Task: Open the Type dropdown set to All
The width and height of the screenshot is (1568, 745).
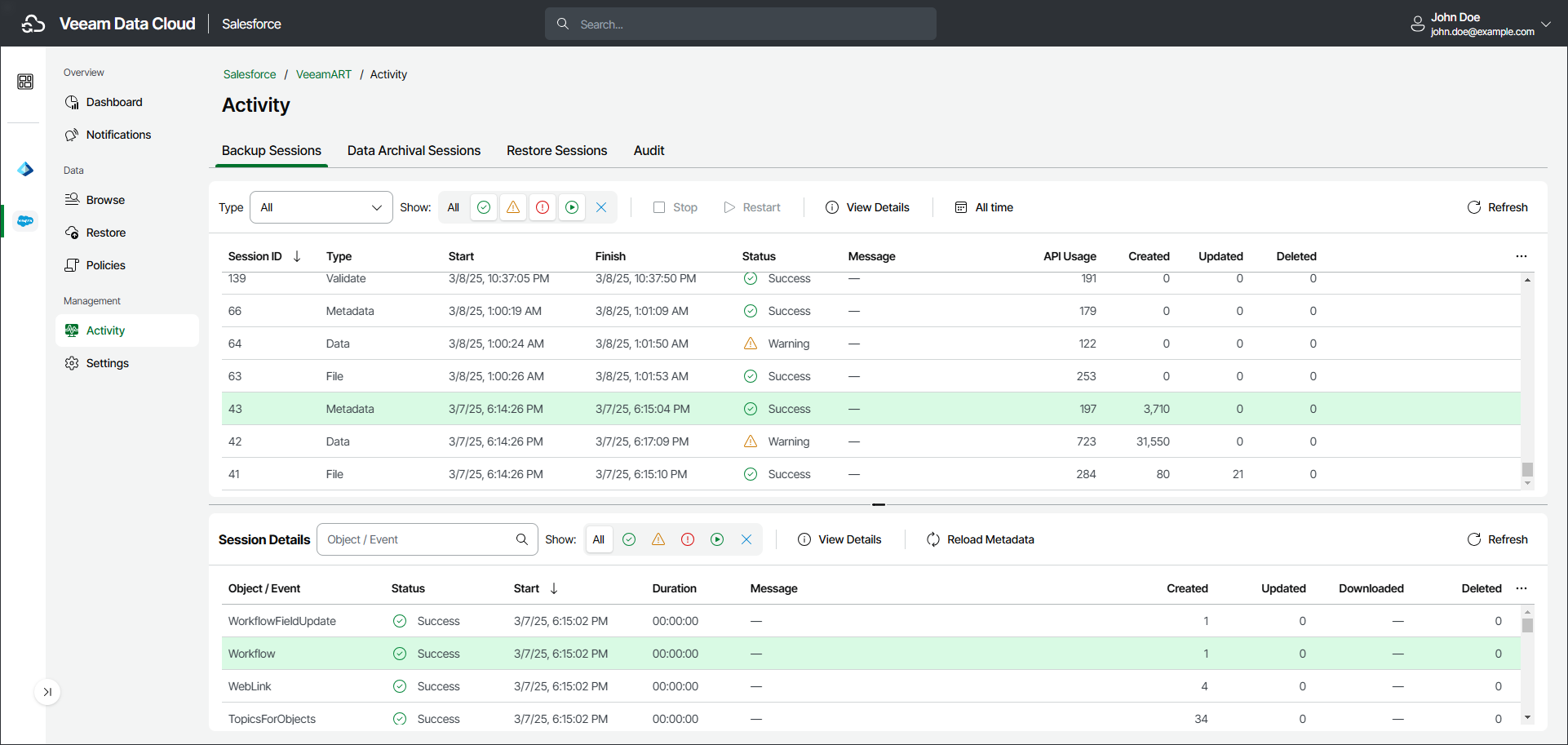Action: [321, 207]
